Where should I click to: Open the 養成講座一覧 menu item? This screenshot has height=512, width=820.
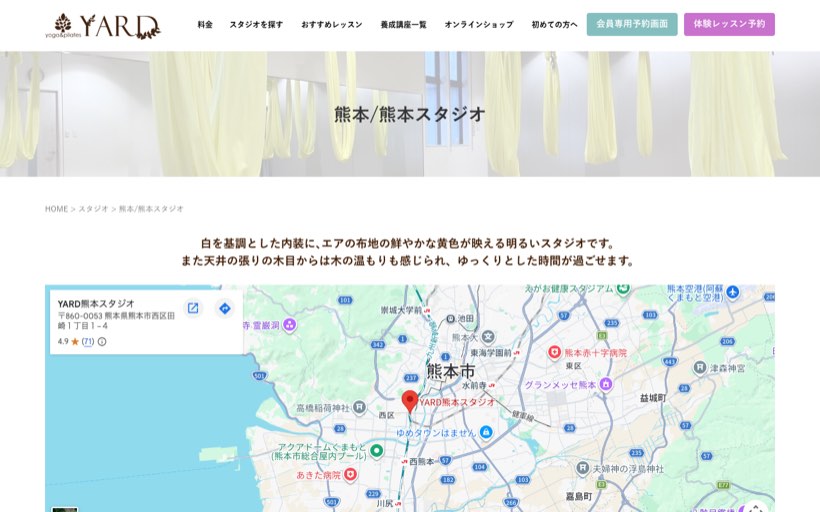tap(403, 25)
